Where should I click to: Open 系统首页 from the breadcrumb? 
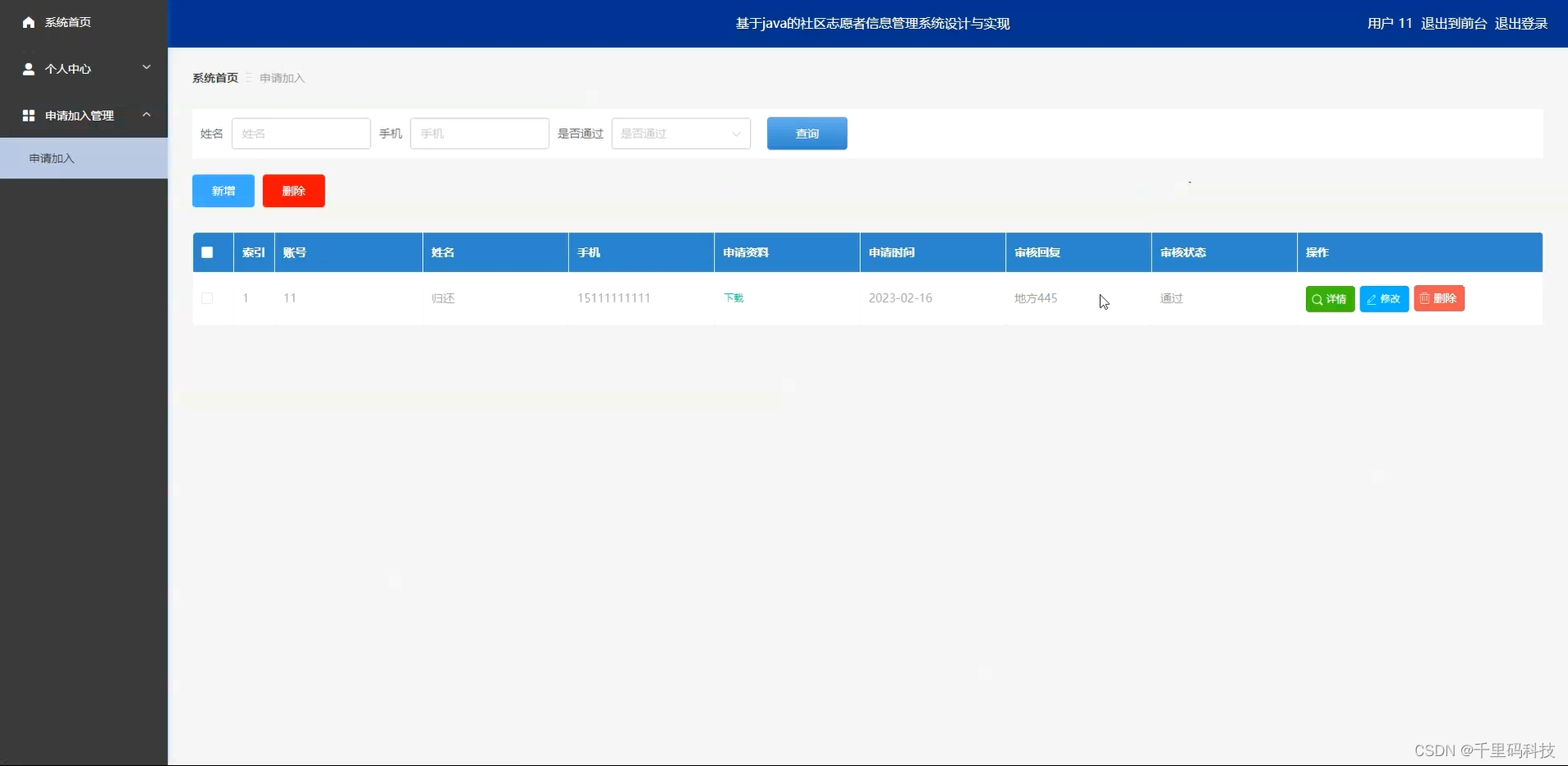tap(214, 77)
